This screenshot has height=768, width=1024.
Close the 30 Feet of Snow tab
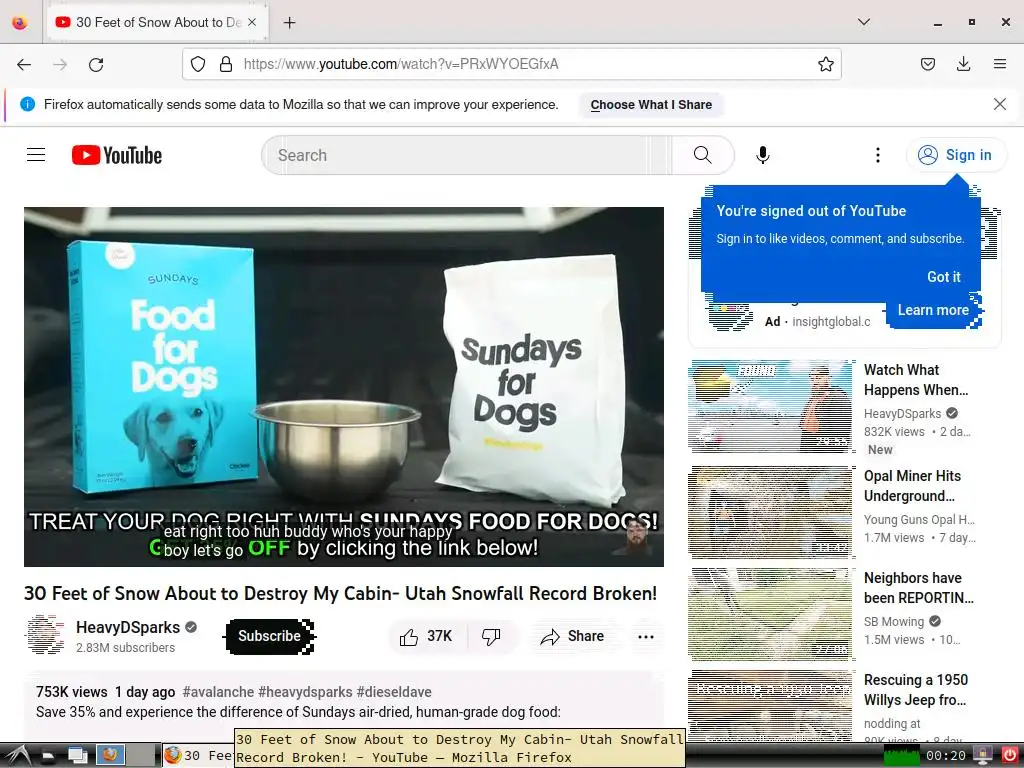click(252, 22)
